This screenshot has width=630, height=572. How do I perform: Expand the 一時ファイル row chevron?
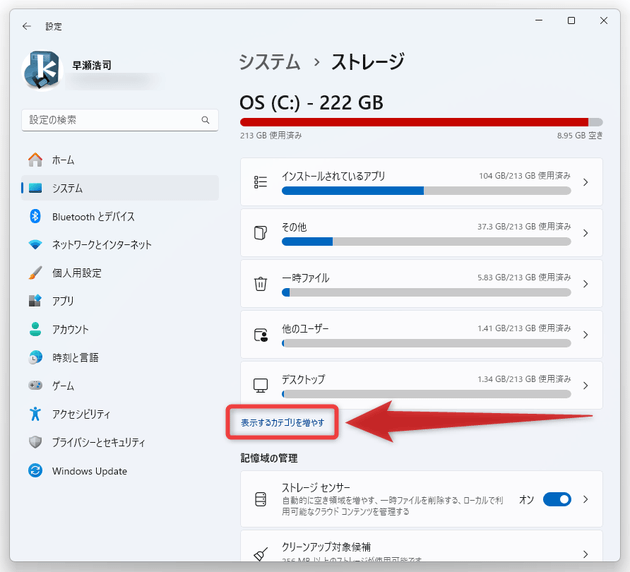(x=585, y=284)
